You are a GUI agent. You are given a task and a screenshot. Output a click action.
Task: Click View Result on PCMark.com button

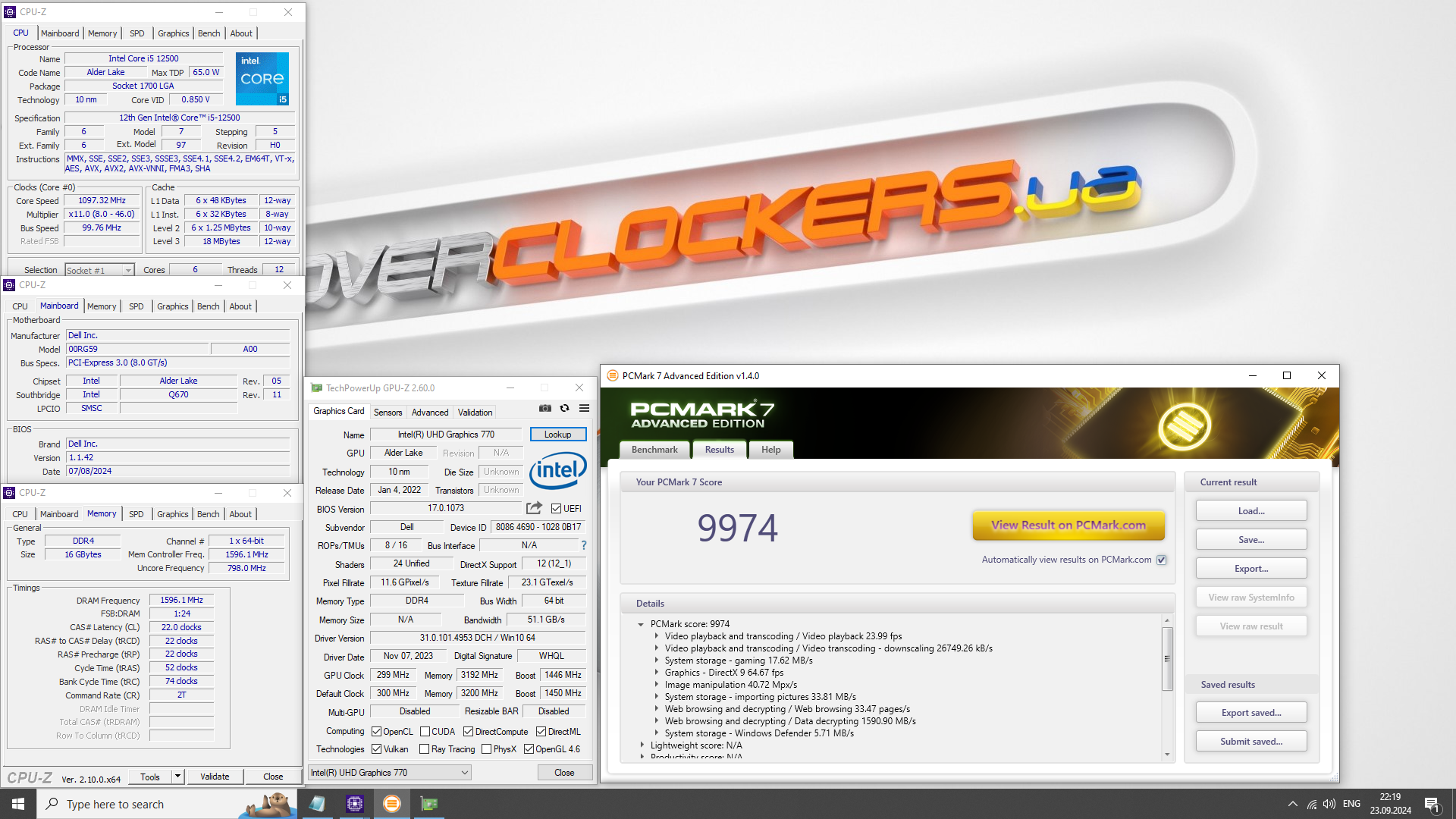(x=1068, y=525)
